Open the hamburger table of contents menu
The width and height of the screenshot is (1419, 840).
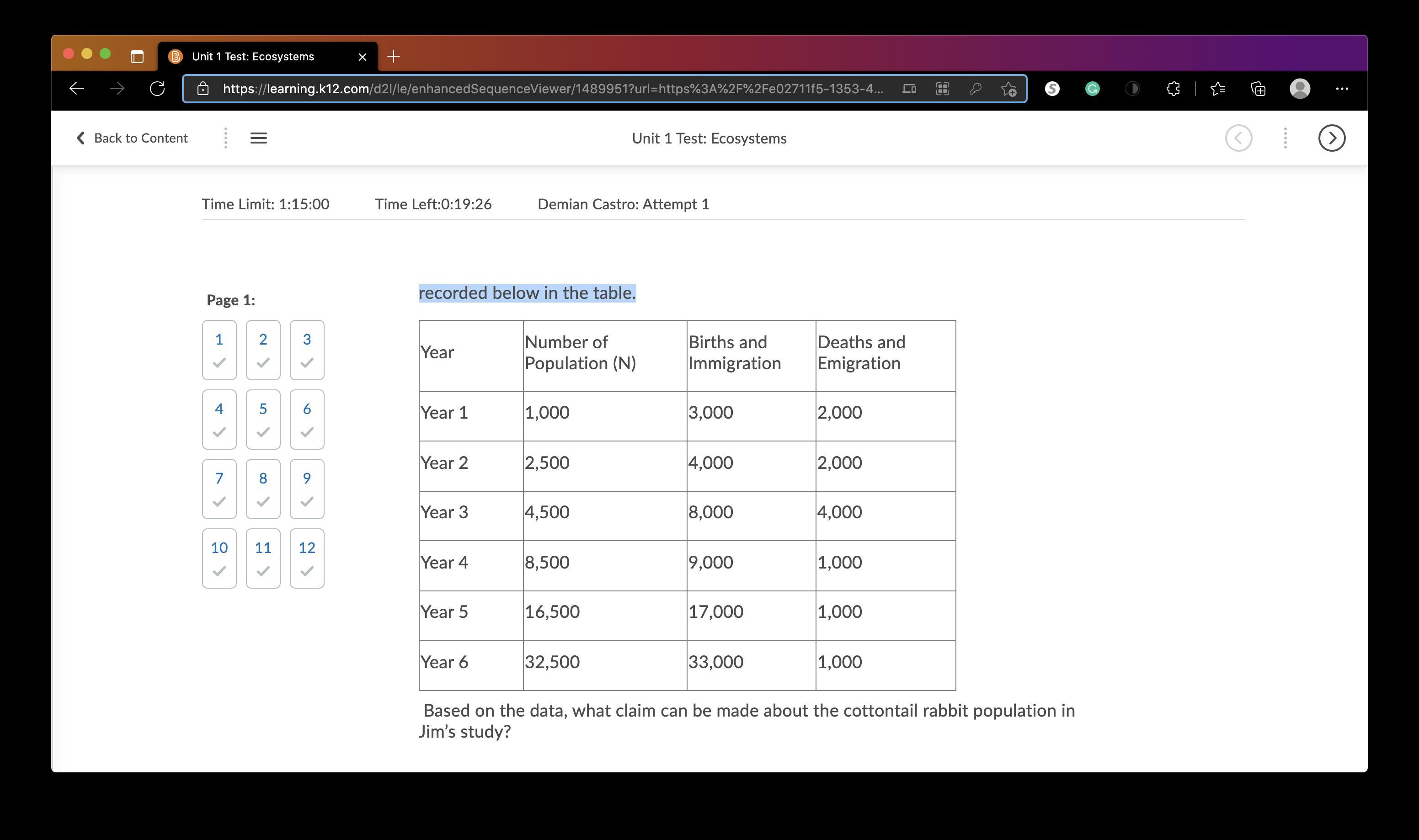[x=259, y=138]
